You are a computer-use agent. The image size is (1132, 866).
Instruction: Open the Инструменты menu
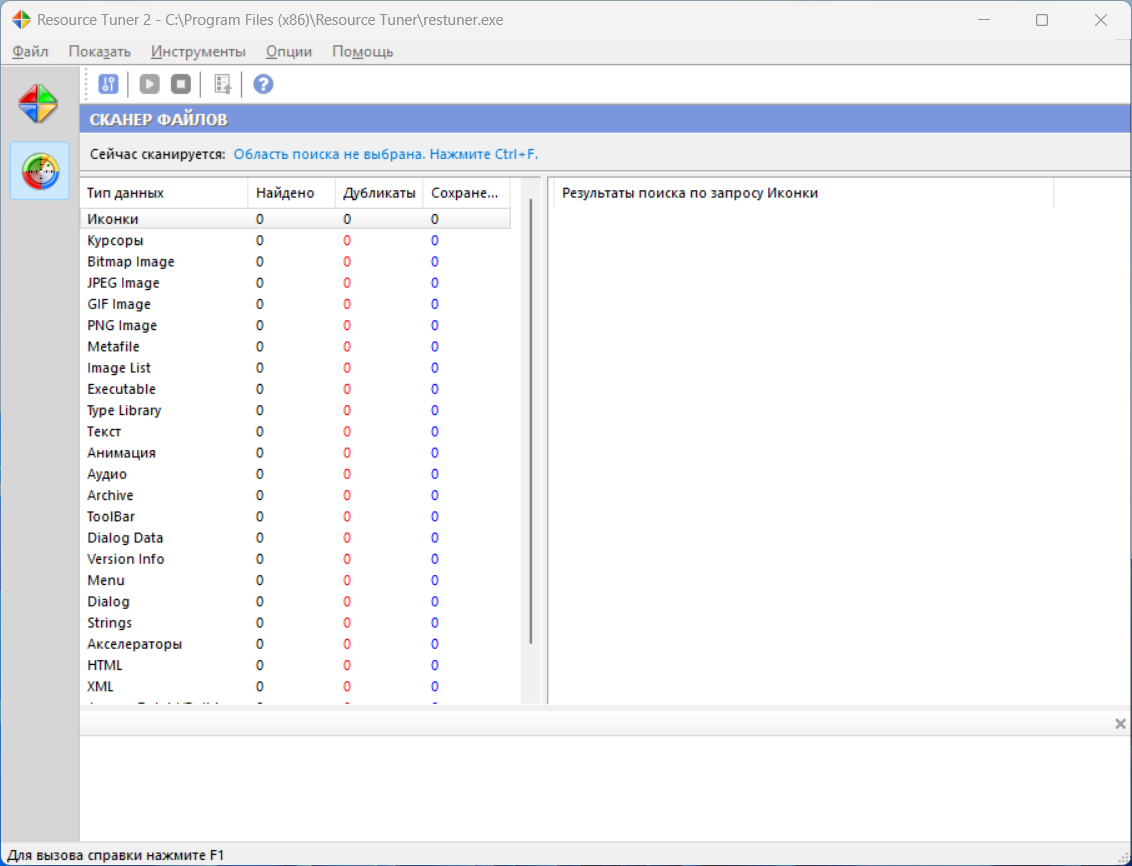point(199,51)
